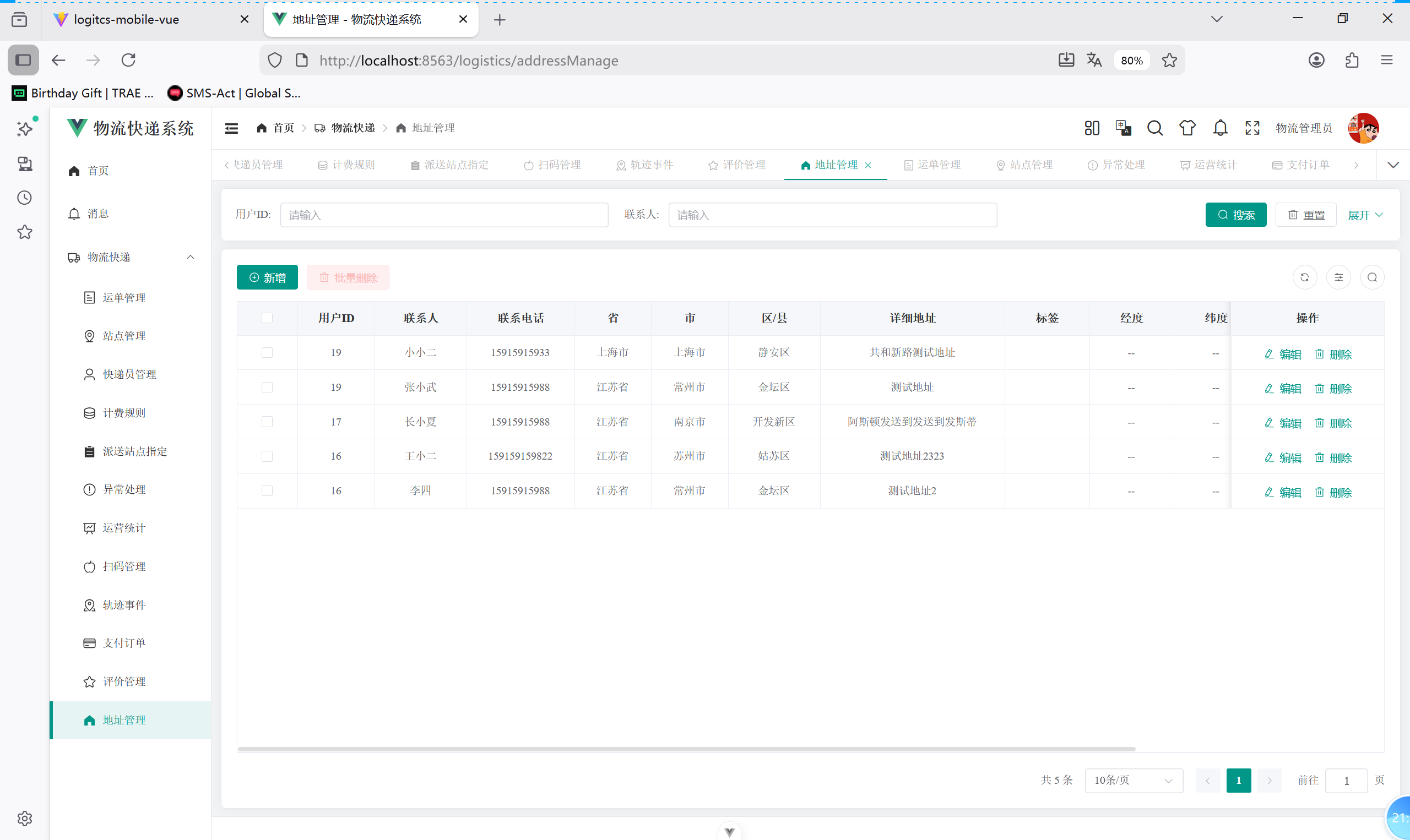The height and width of the screenshot is (840, 1410).
Task: Open 站点管理 in the sidebar menu
Action: [x=124, y=336]
